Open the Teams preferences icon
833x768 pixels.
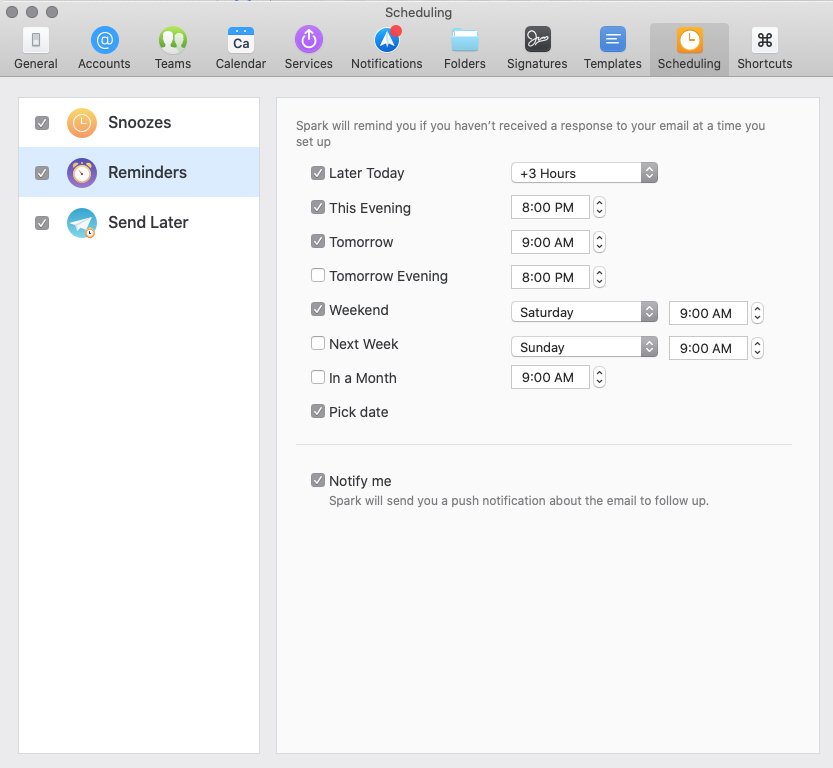173,40
